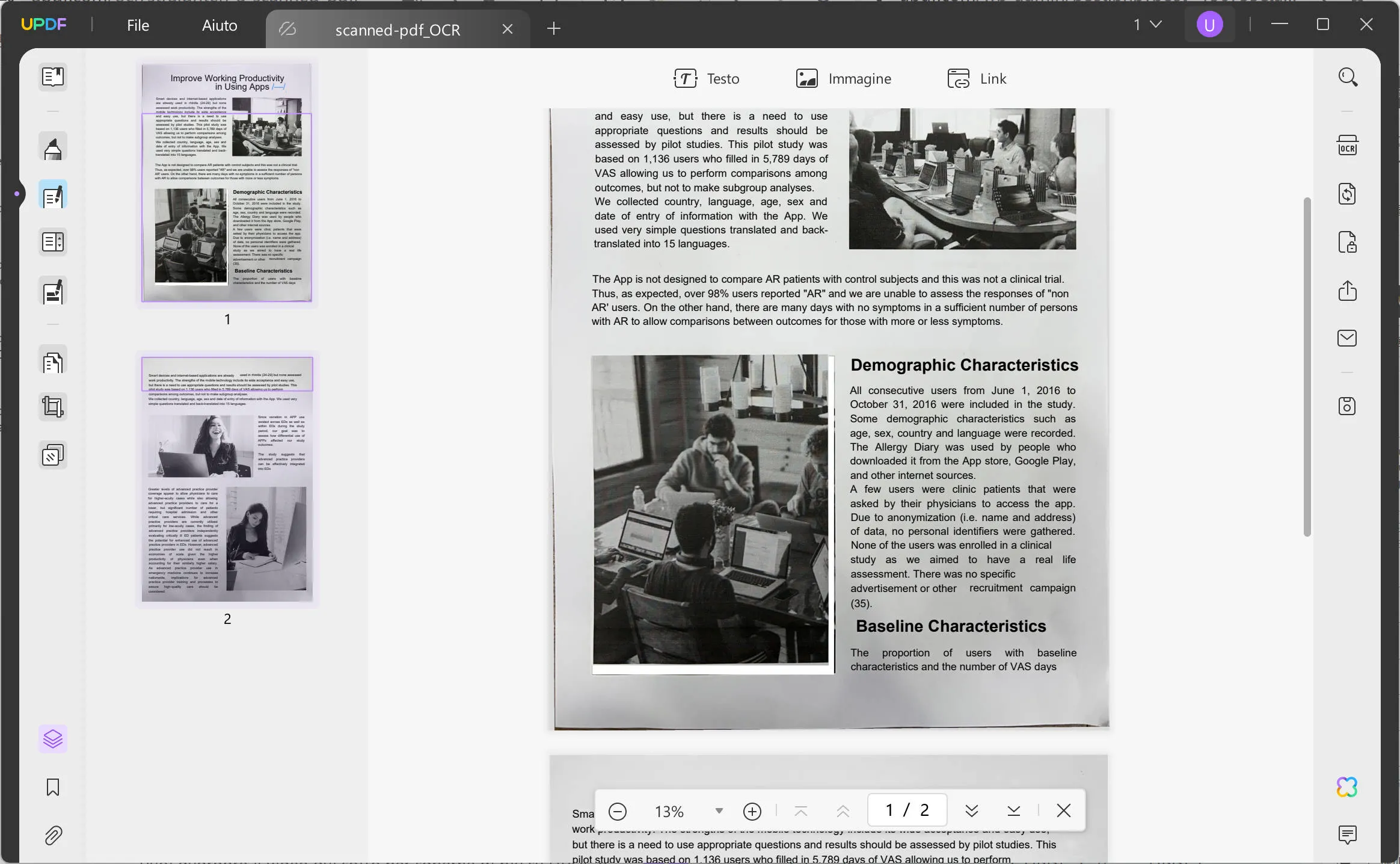Select the Testo tab in toolbar
The width and height of the screenshot is (1400, 864).
(x=706, y=78)
